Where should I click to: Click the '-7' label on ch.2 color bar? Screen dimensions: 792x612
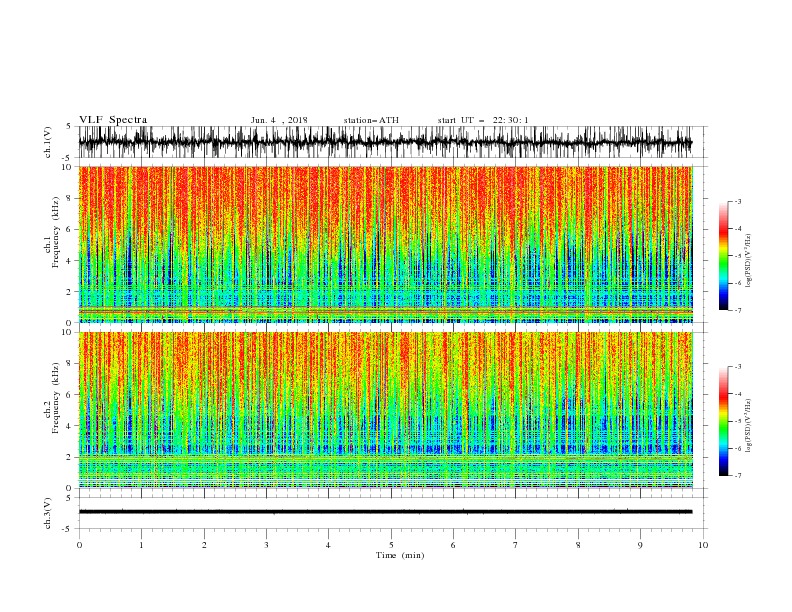point(737,476)
